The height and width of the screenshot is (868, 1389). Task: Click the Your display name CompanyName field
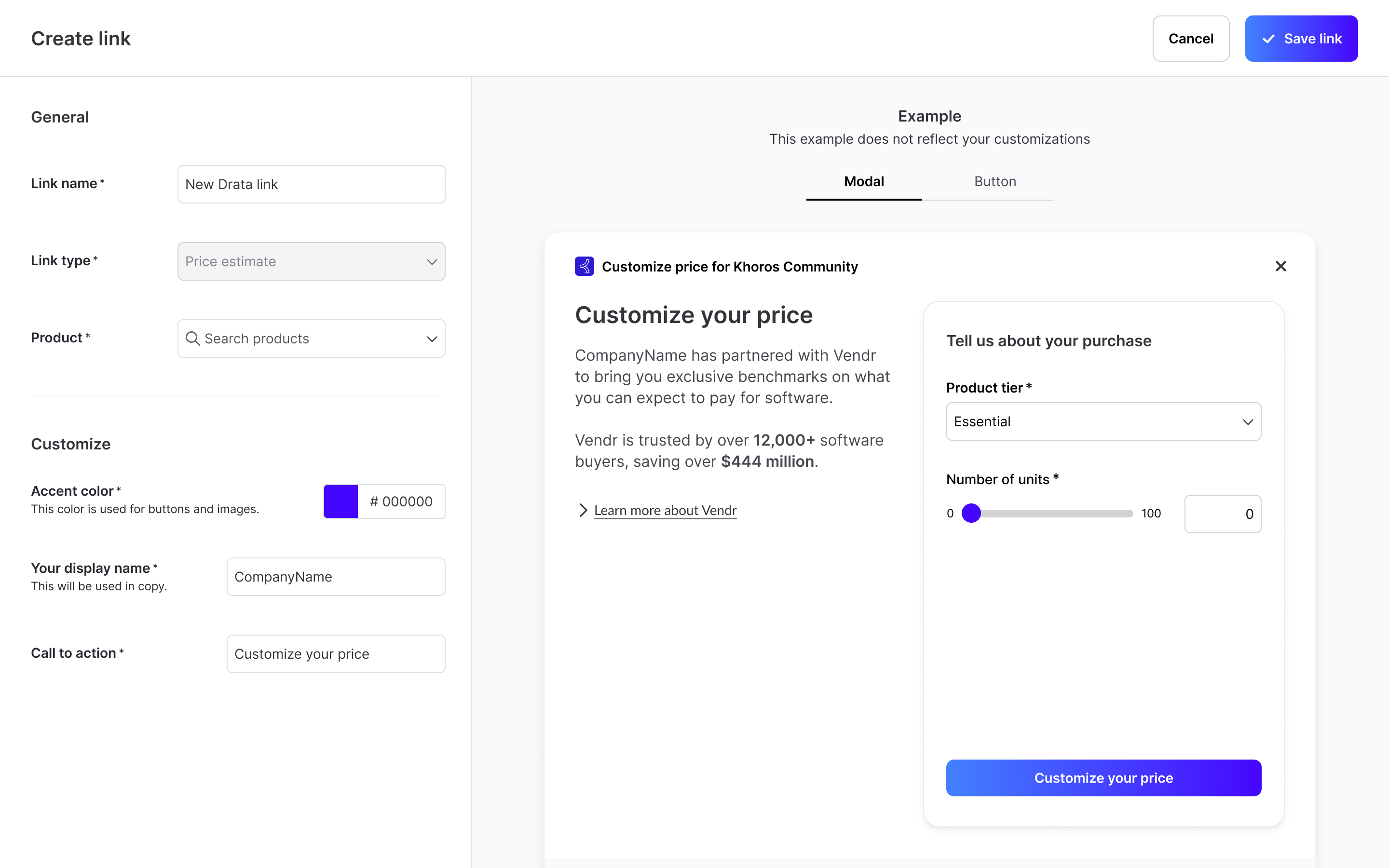pos(336,577)
